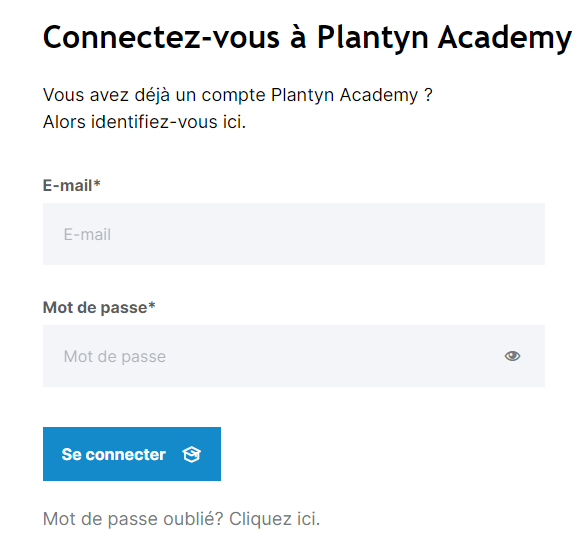Click the 'Mot de passe oublié?' question text

tap(133, 519)
